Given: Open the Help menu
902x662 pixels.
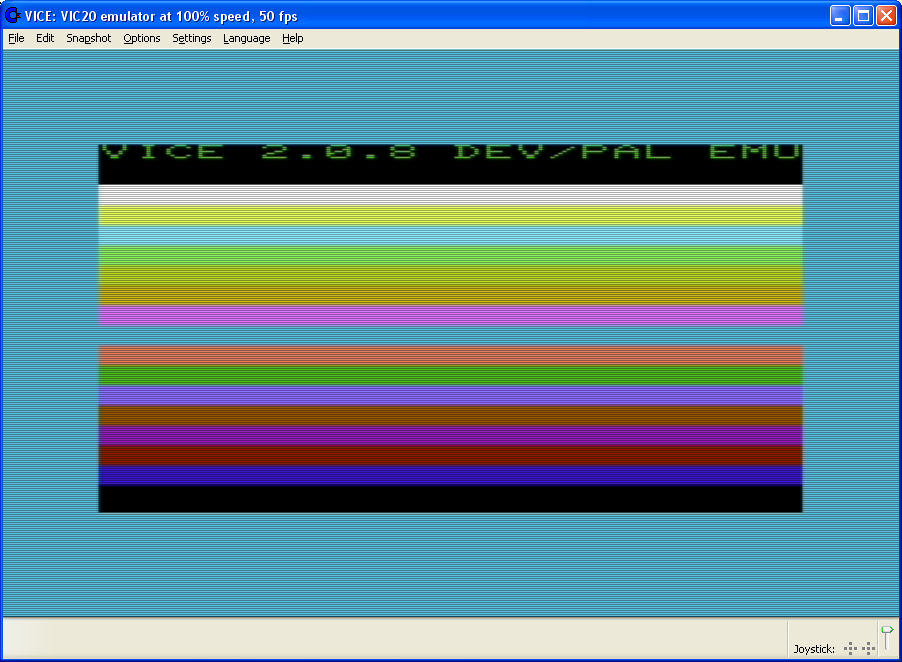Looking at the screenshot, I should click(x=292, y=39).
